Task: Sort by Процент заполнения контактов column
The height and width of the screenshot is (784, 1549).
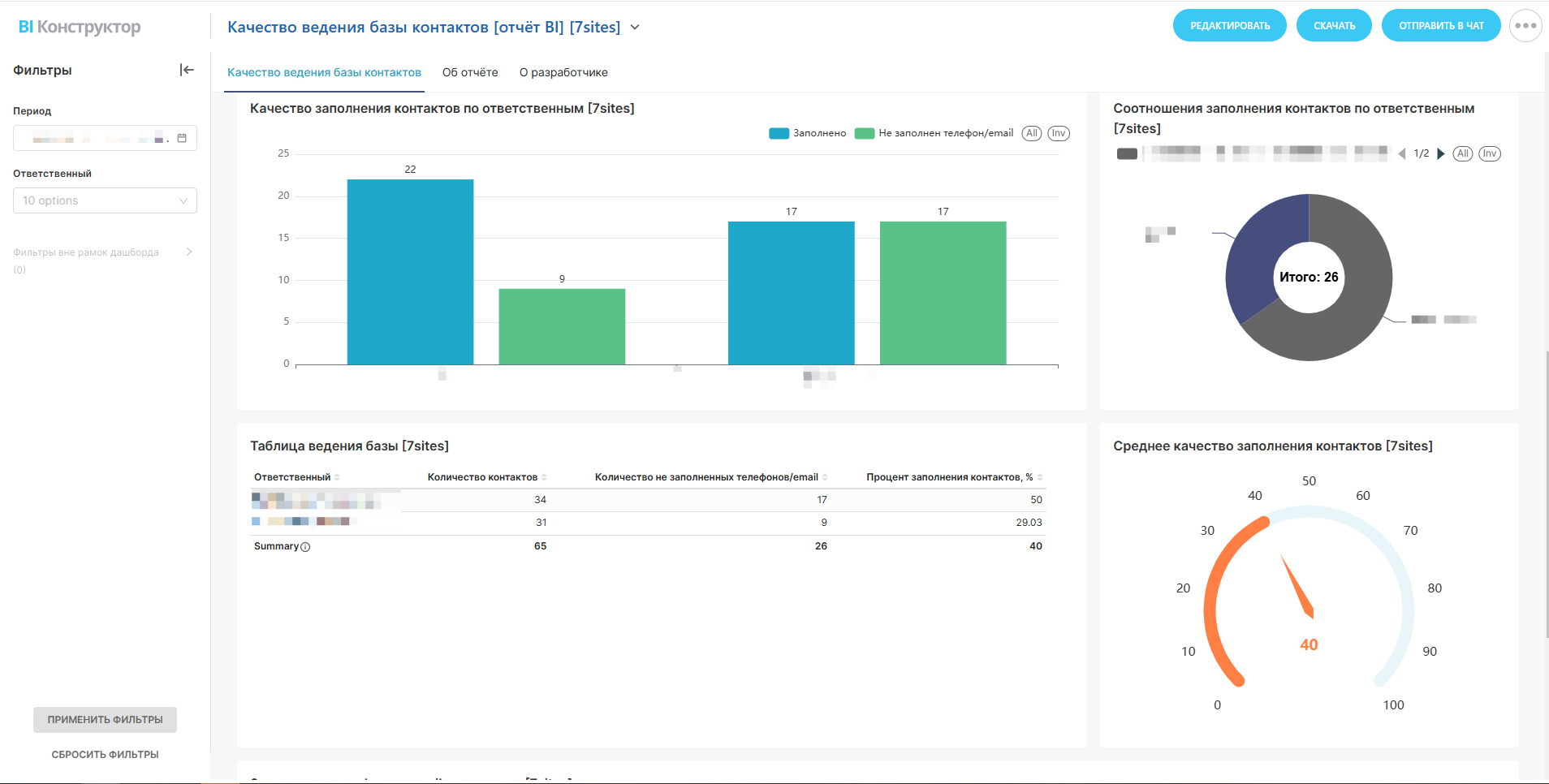Action: [x=1040, y=477]
